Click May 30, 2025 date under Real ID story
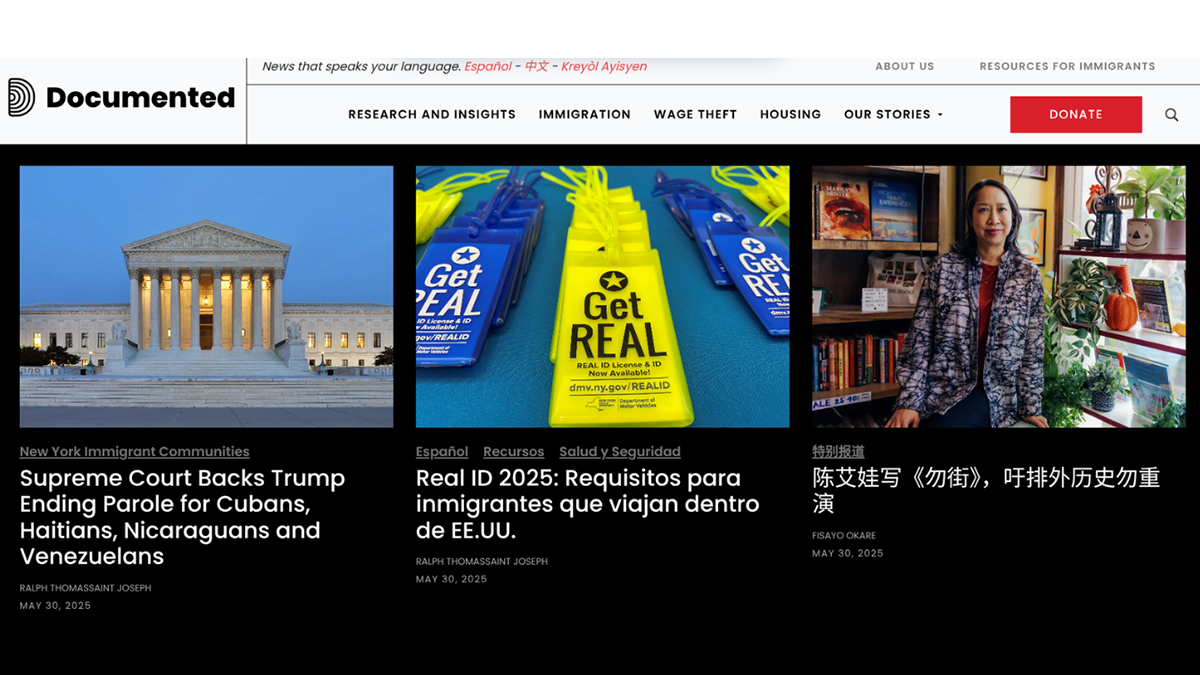Screen dimensions: 1200x675 pos(451,580)
